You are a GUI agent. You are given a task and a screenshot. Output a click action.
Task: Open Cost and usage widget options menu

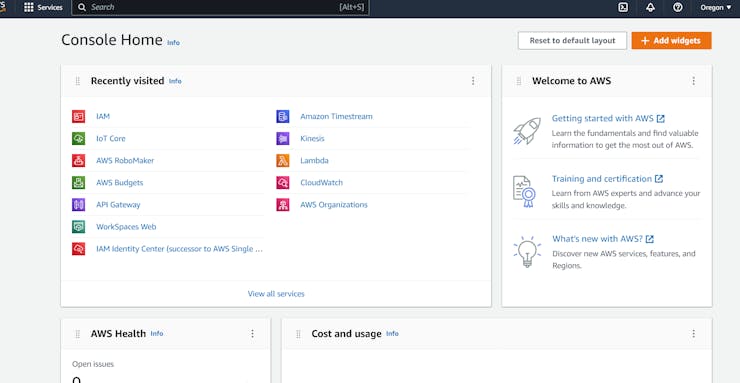(693, 334)
